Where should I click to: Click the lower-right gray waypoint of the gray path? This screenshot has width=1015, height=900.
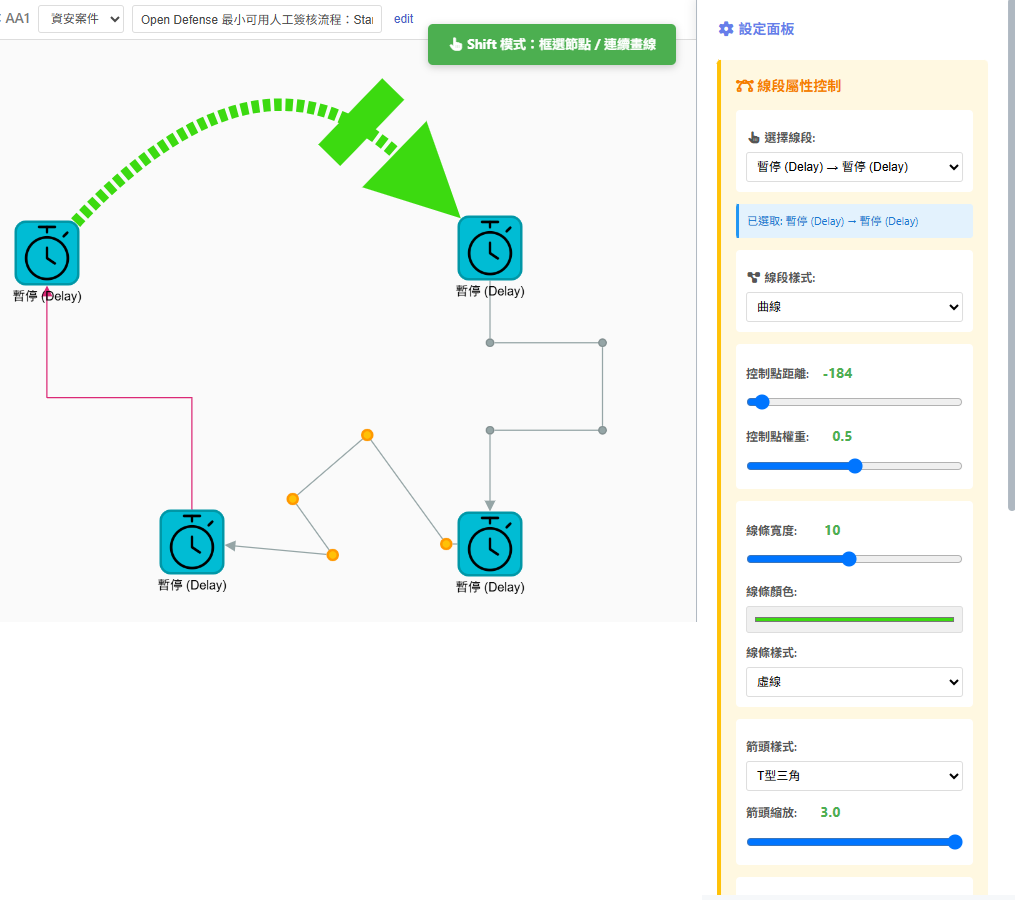point(603,431)
